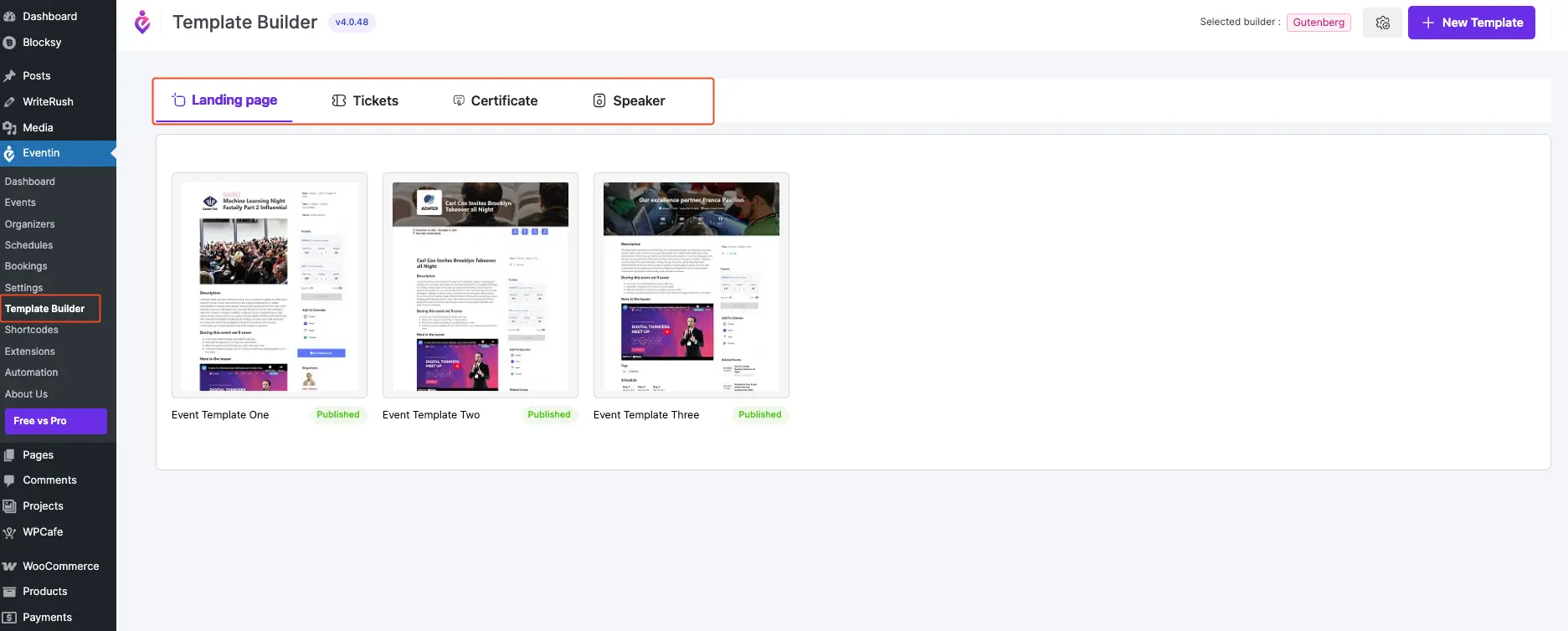Image resolution: width=1568 pixels, height=631 pixels.
Task: Go to Extensions submenu
Action: 30,351
